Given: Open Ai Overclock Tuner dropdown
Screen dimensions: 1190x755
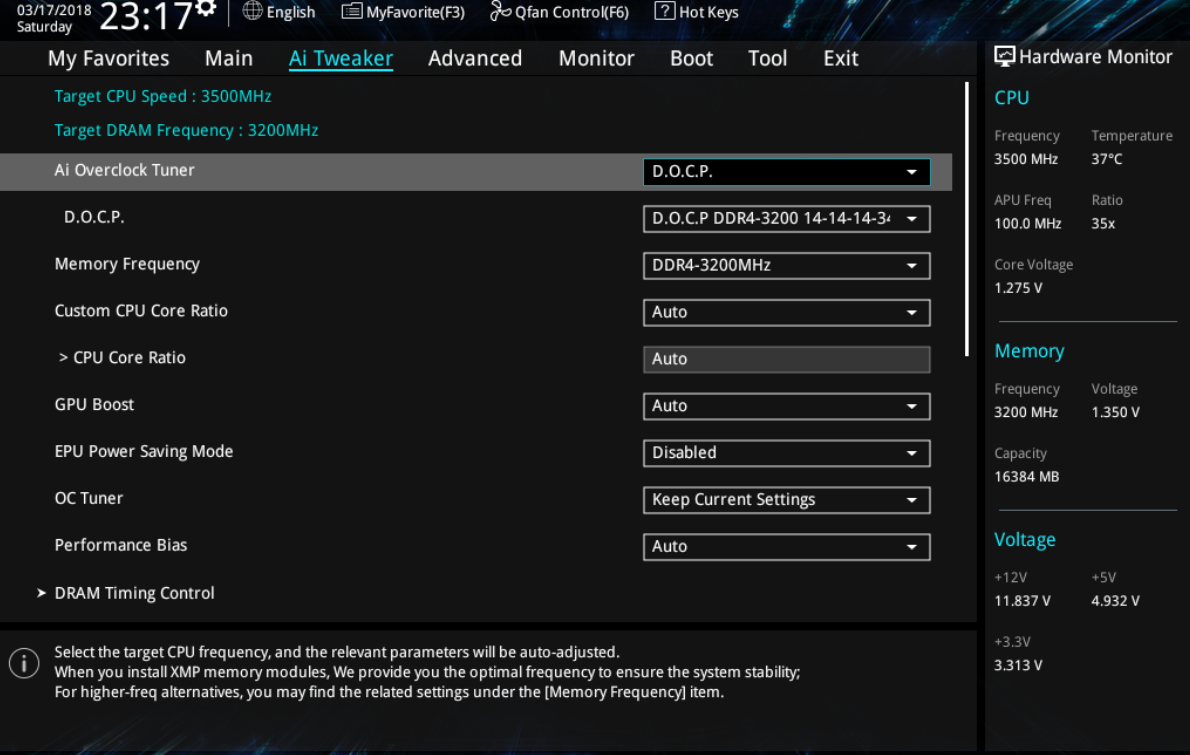Looking at the screenshot, I should (786, 171).
